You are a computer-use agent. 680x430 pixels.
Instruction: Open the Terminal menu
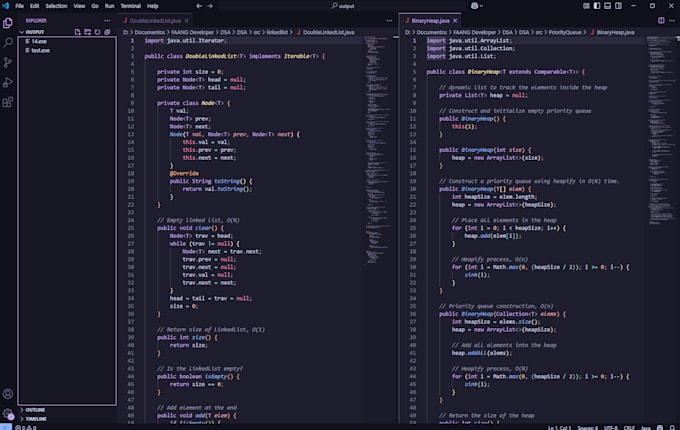point(131,6)
